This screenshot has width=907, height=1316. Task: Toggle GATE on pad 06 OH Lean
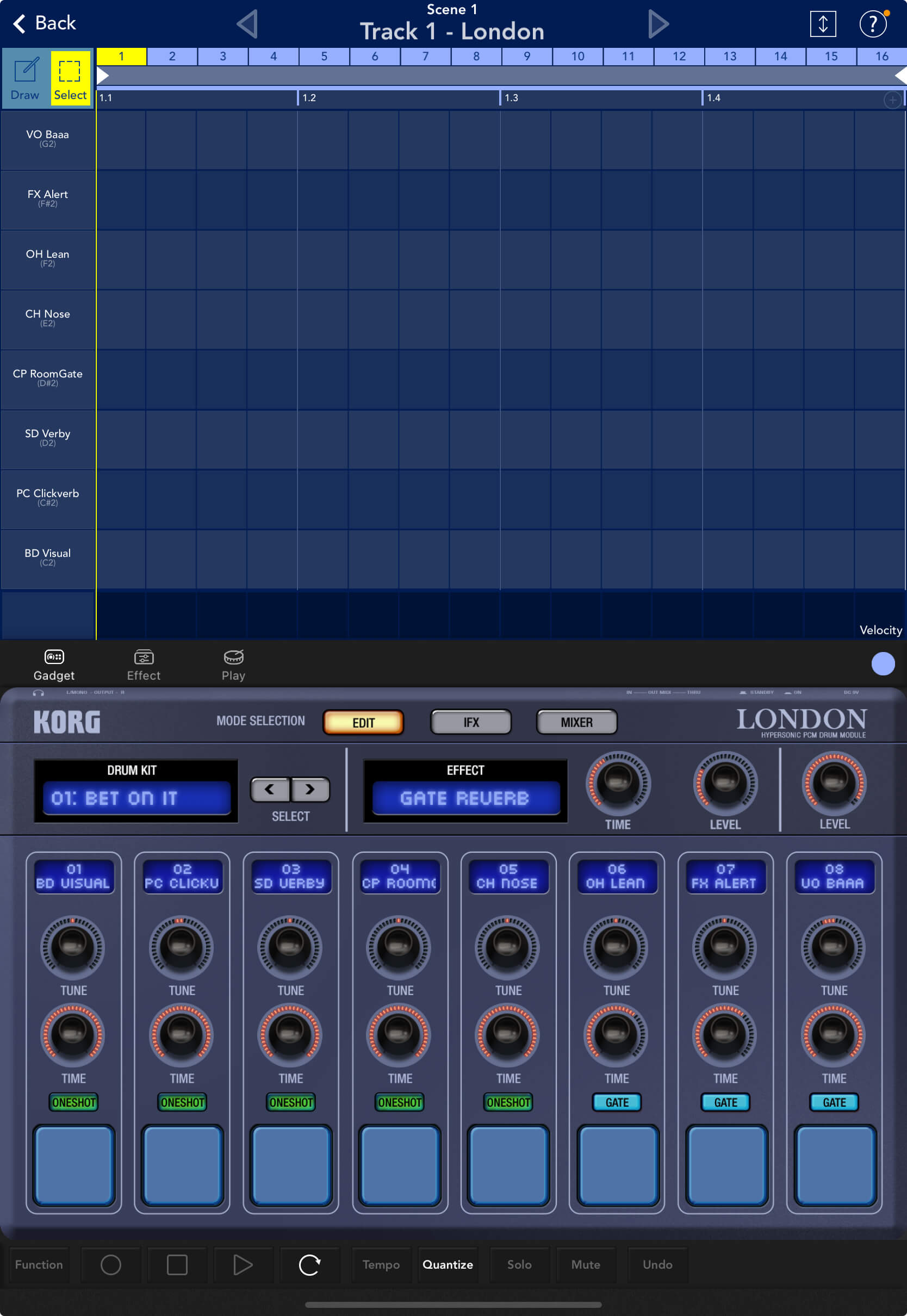click(617, 1102)
